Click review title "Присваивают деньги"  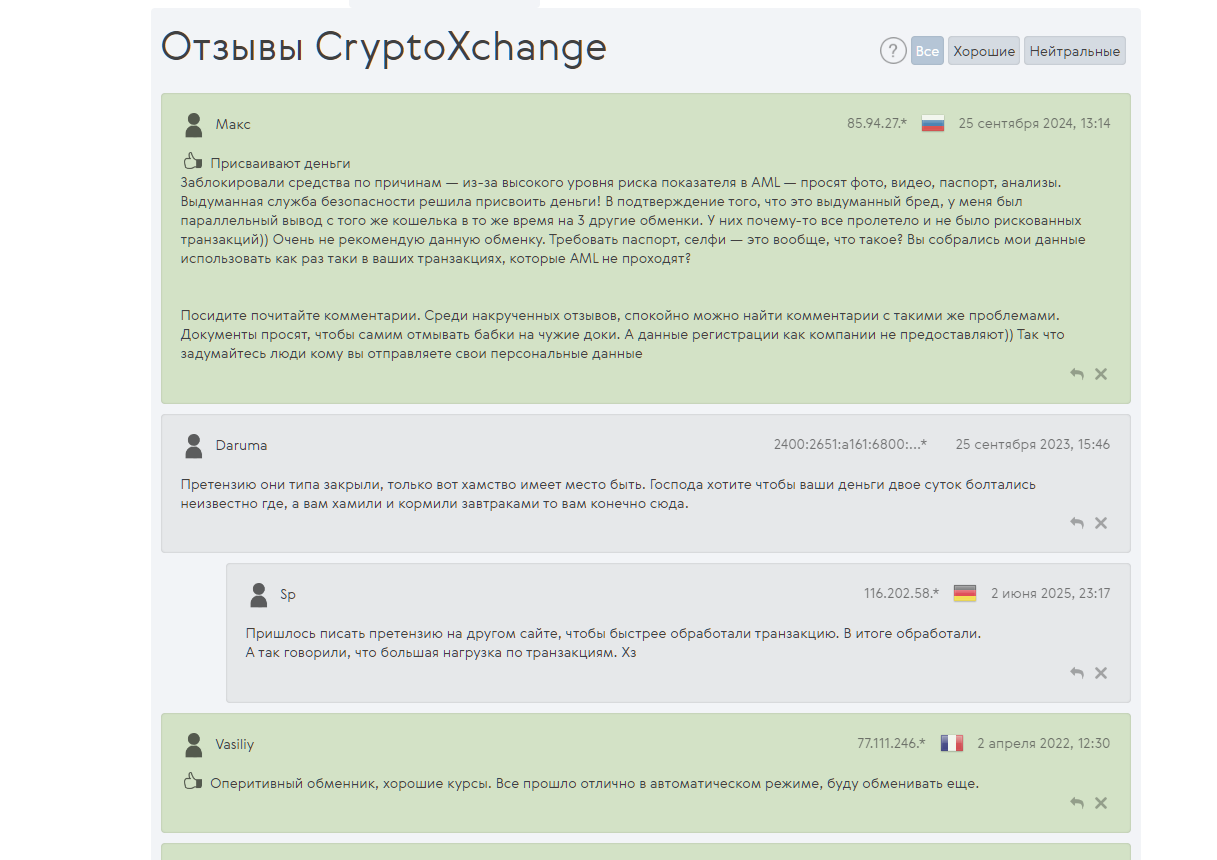[x=280, y=163]
